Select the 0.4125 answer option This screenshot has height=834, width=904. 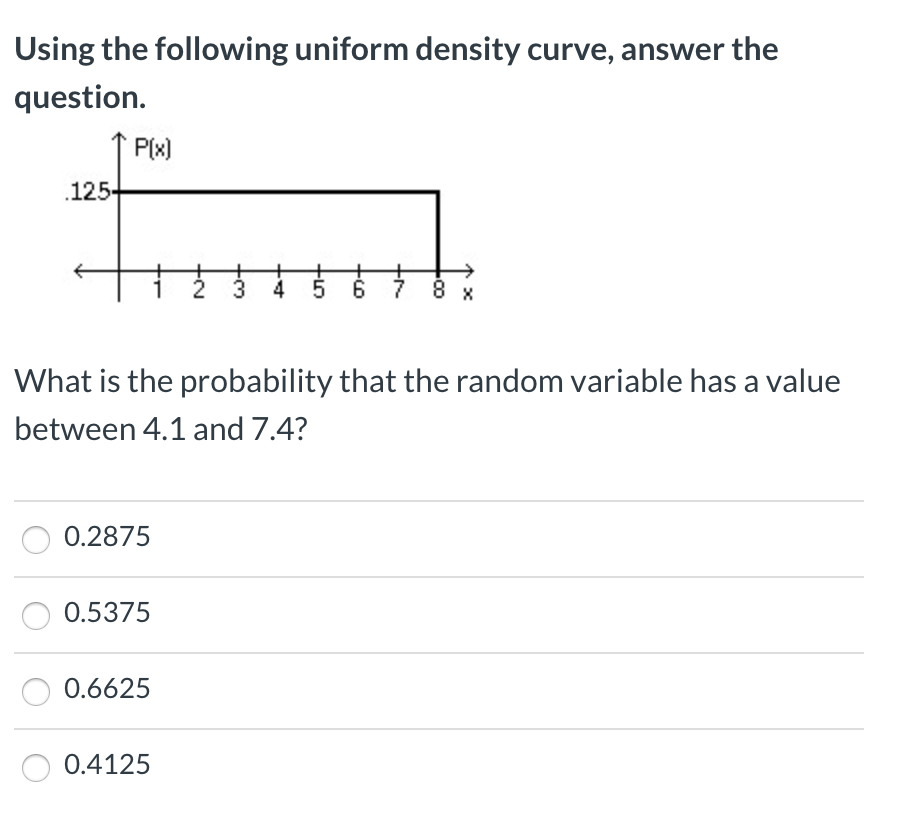36,767
